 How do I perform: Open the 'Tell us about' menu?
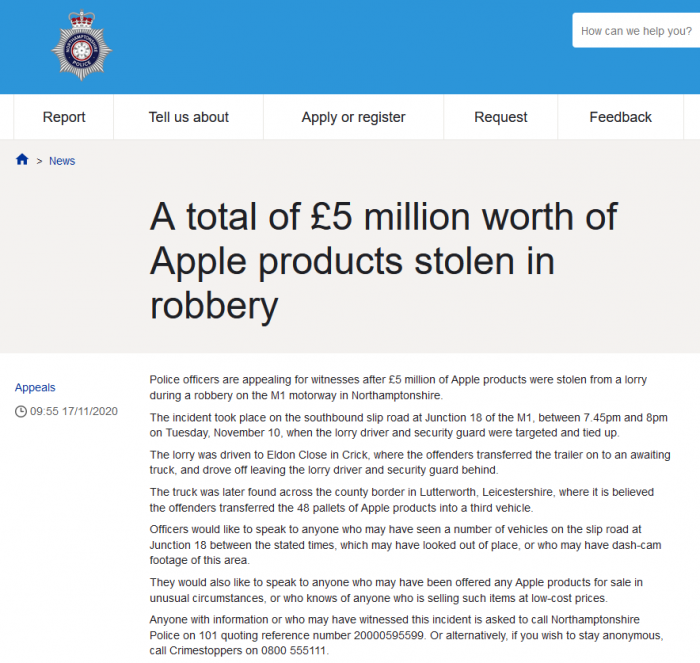(x=189, y=117)
